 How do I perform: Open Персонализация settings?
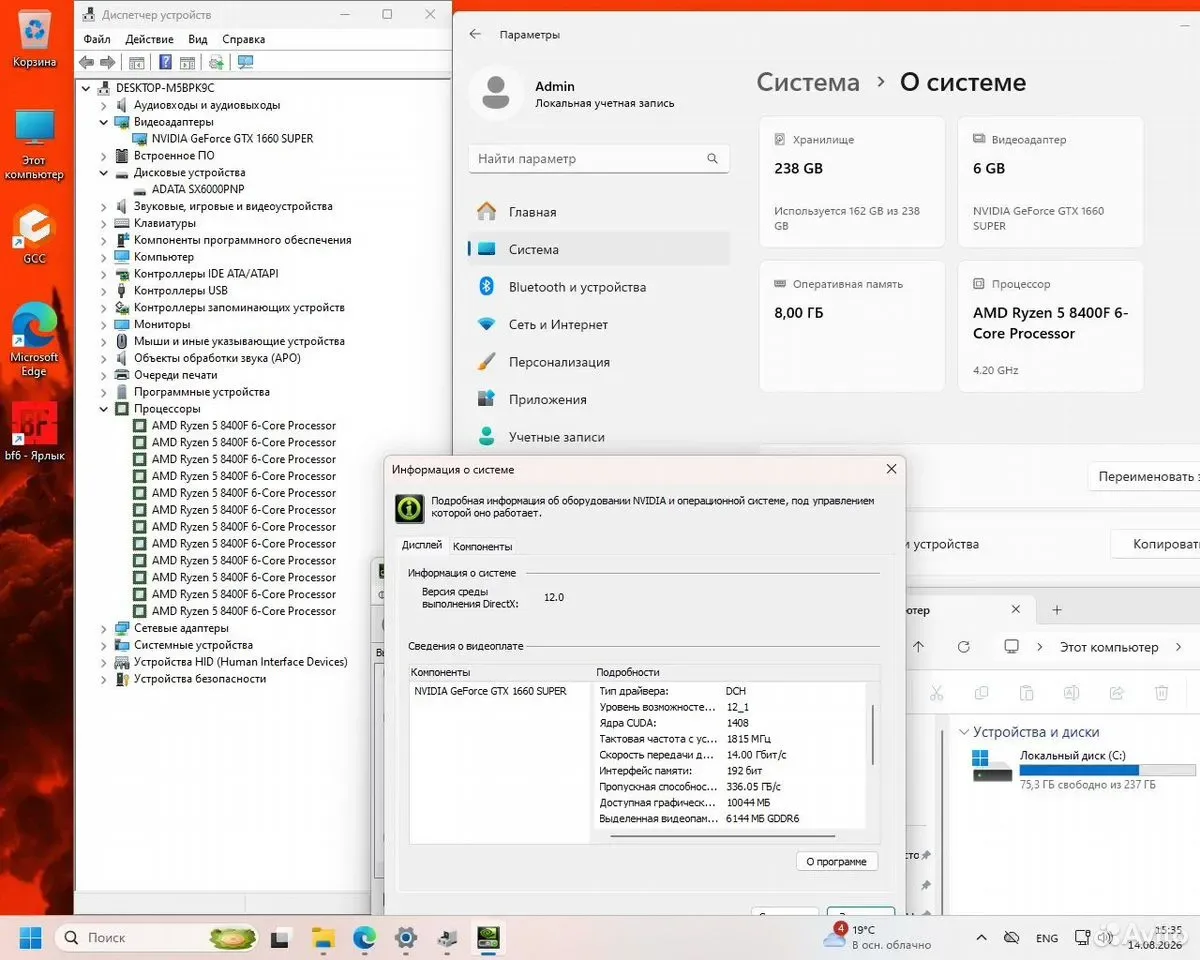click(598, 362)
